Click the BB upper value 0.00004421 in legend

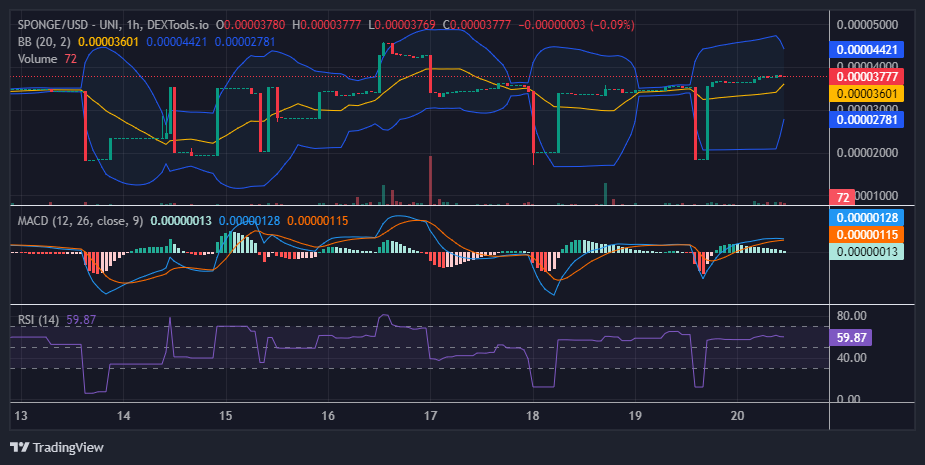176,42
